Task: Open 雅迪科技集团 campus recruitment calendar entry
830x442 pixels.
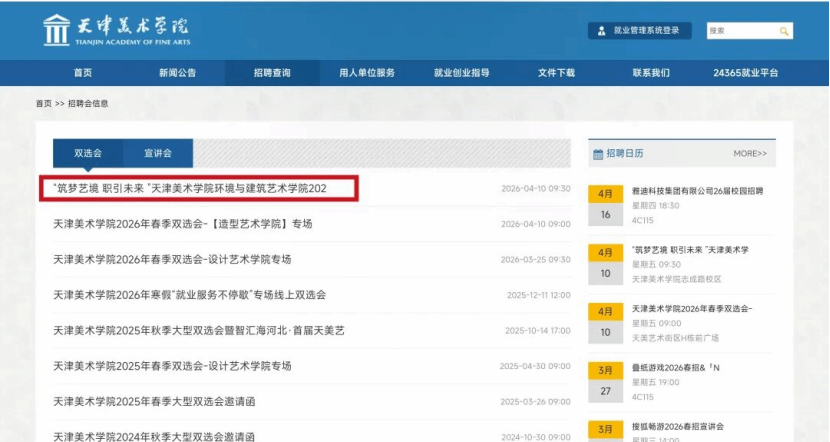Action: click(x=697, y=191)
